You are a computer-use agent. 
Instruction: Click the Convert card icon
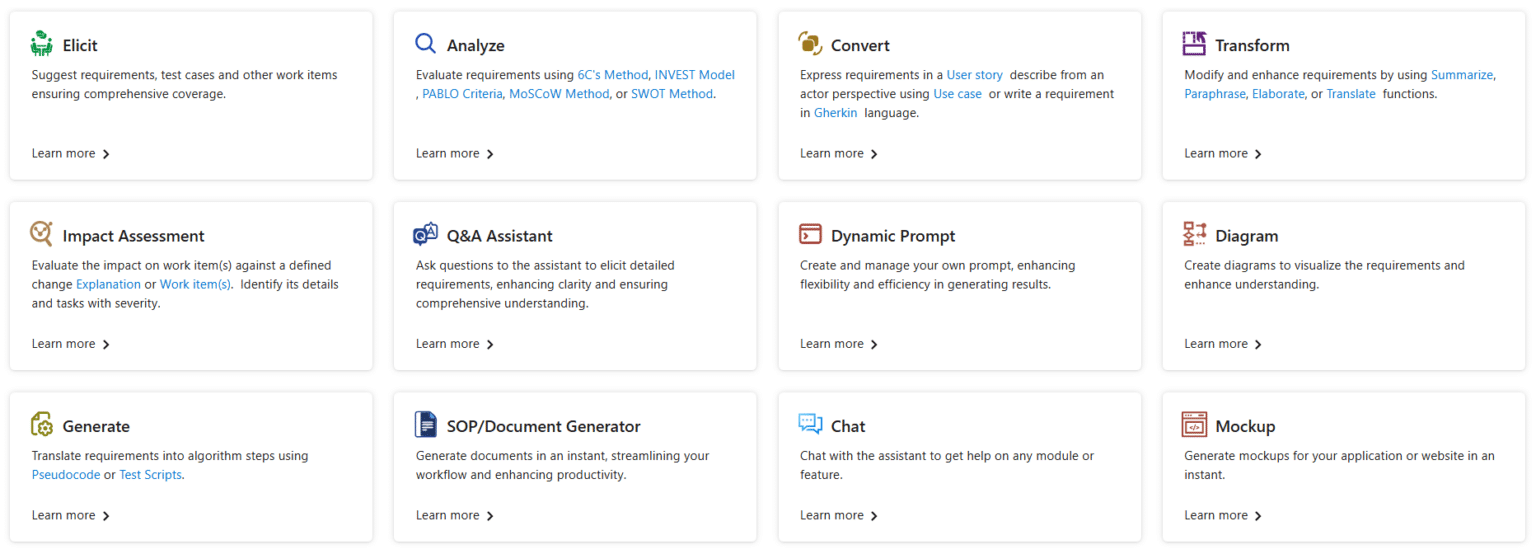coord(810,44)
